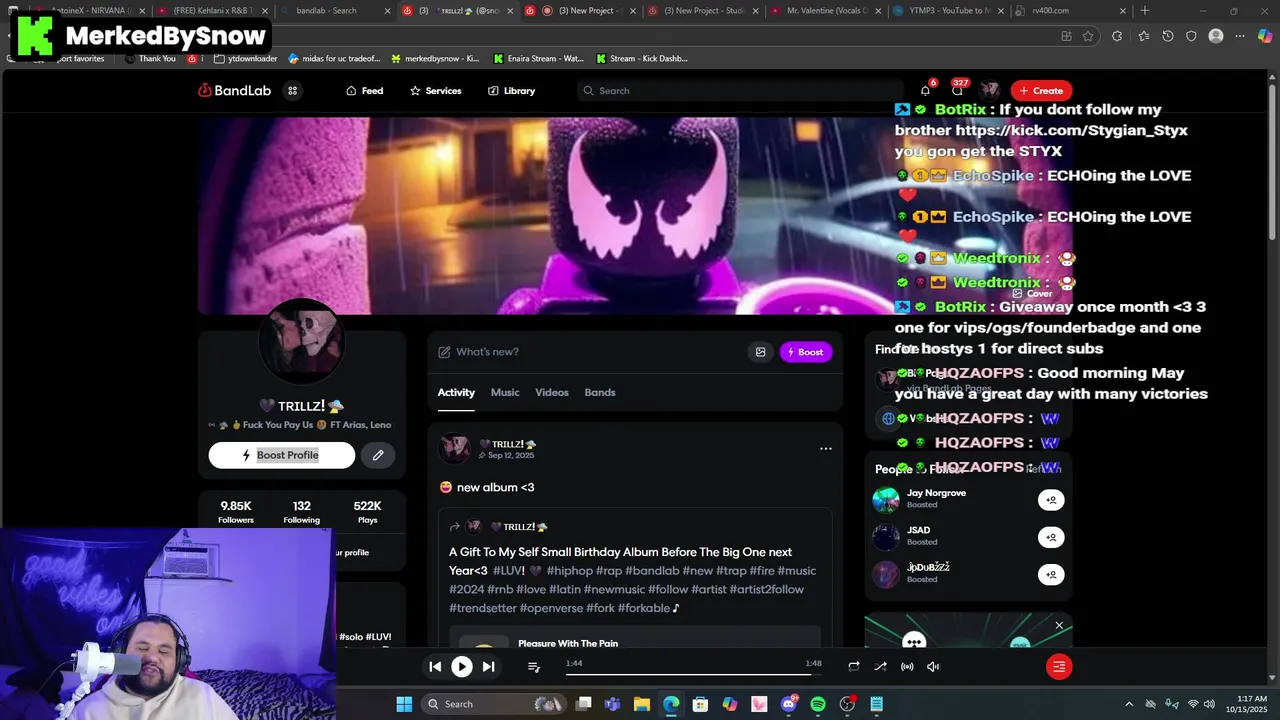Click the Boost Profile button
Viewport: 1280px width, 720px height.
click(282, 455)
